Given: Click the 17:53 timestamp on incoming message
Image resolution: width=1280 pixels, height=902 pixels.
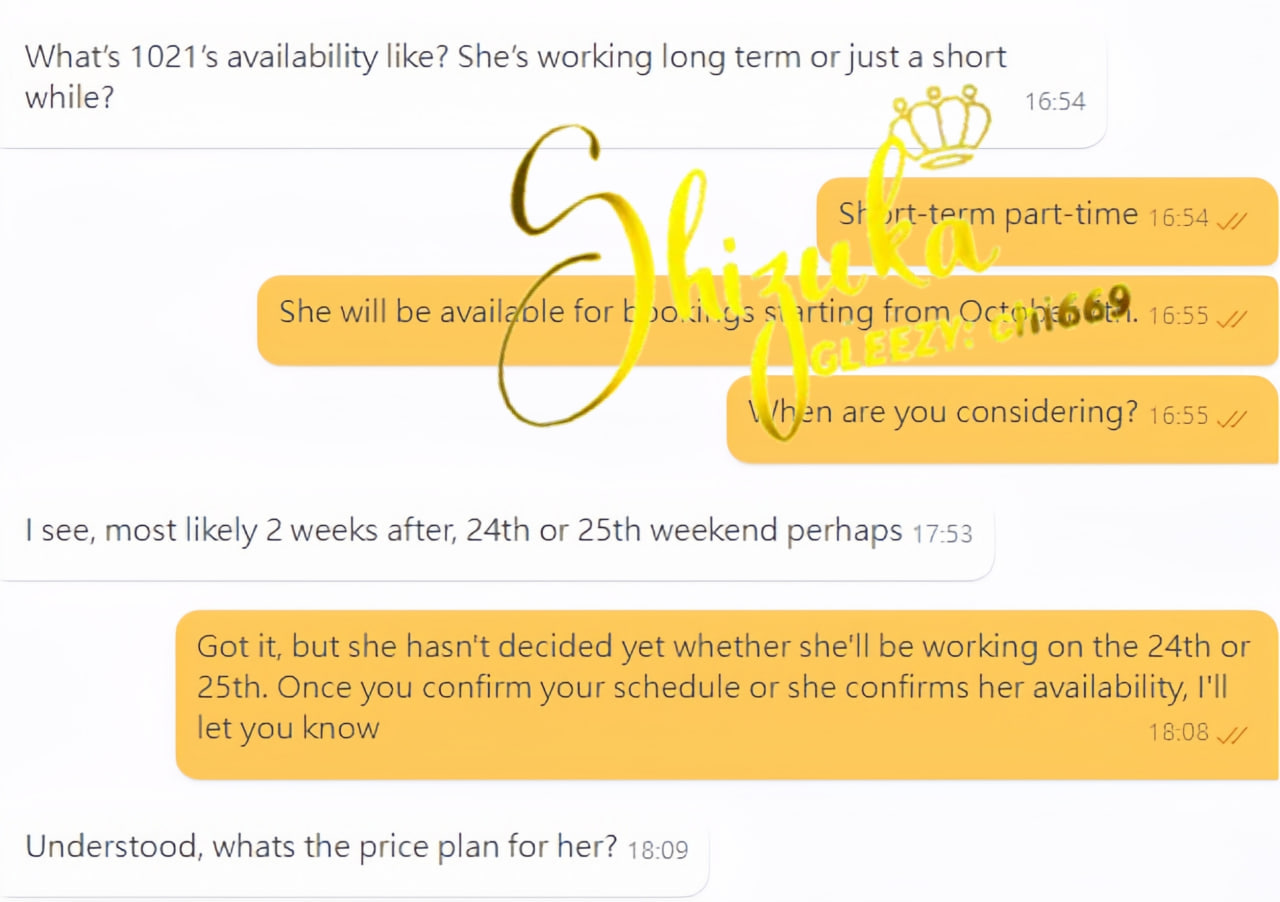Looking at the screenshot, I should coord(942,534).
